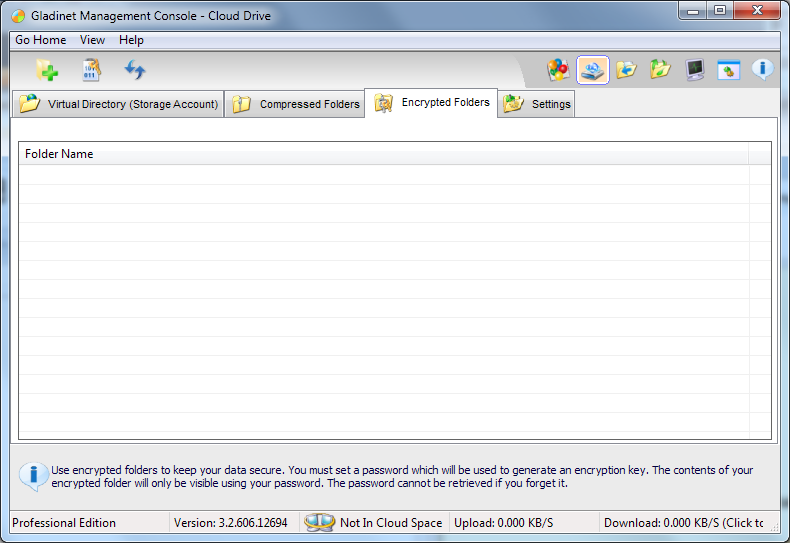790x543 pixels.
Task: Click the 'Professional Edition' status bar text
Action: pos(64,523)
